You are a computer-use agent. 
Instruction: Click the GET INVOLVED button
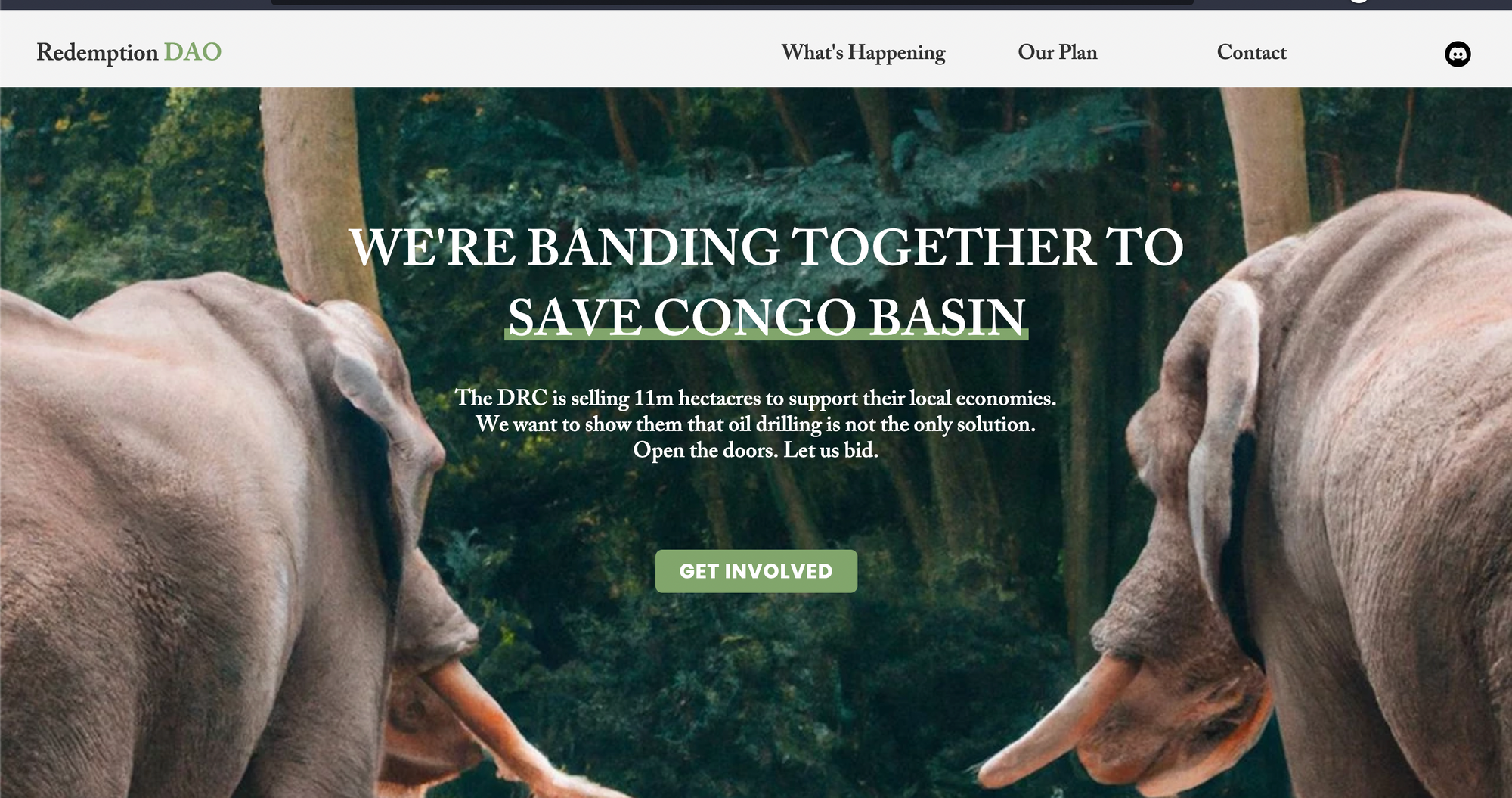pyautogui.click(x=756, y=571)
